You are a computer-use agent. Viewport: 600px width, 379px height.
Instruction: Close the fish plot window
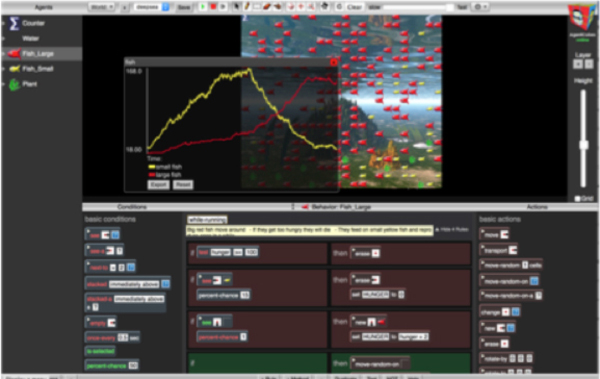[x=333, y=62]
